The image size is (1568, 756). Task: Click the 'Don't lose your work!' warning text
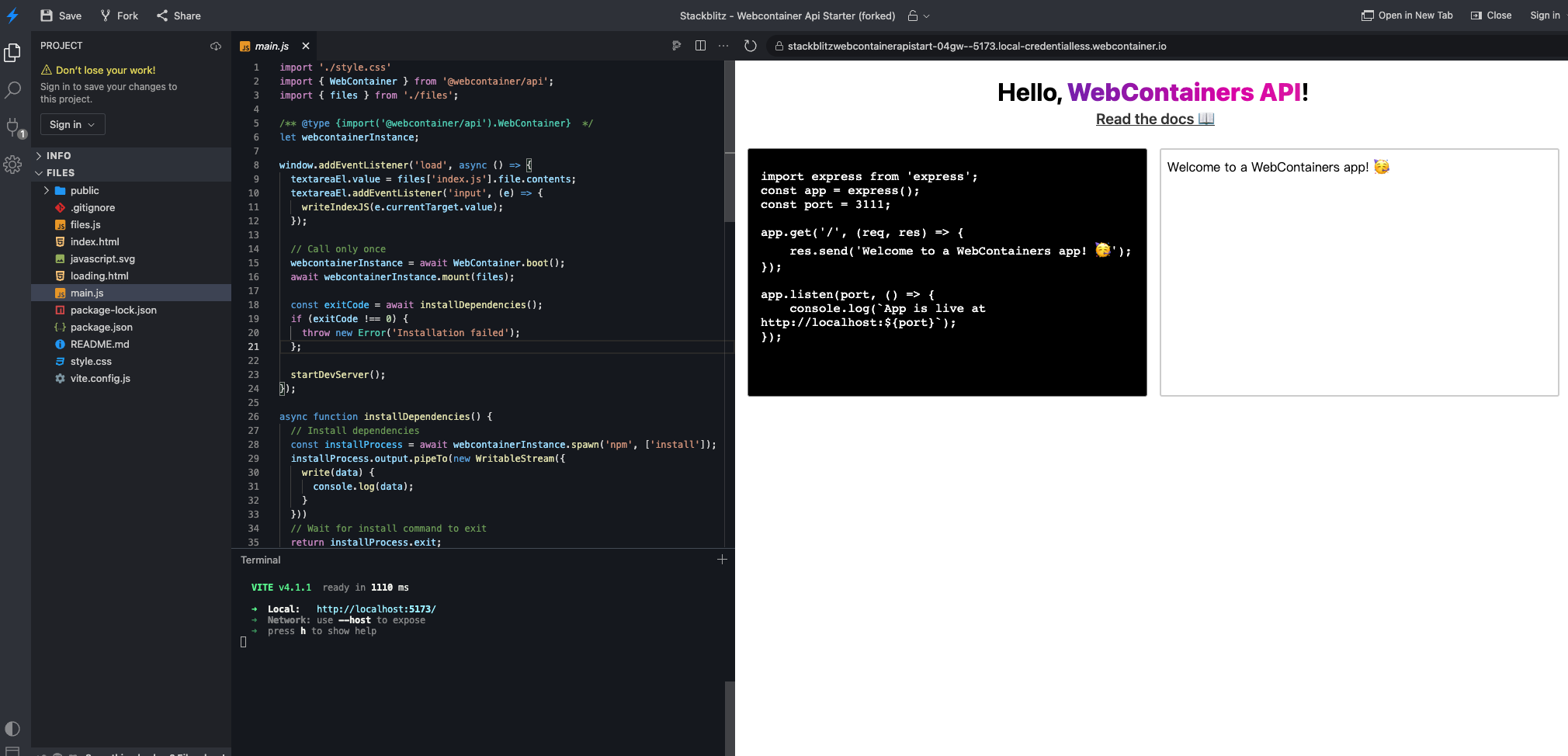[106, 70]
